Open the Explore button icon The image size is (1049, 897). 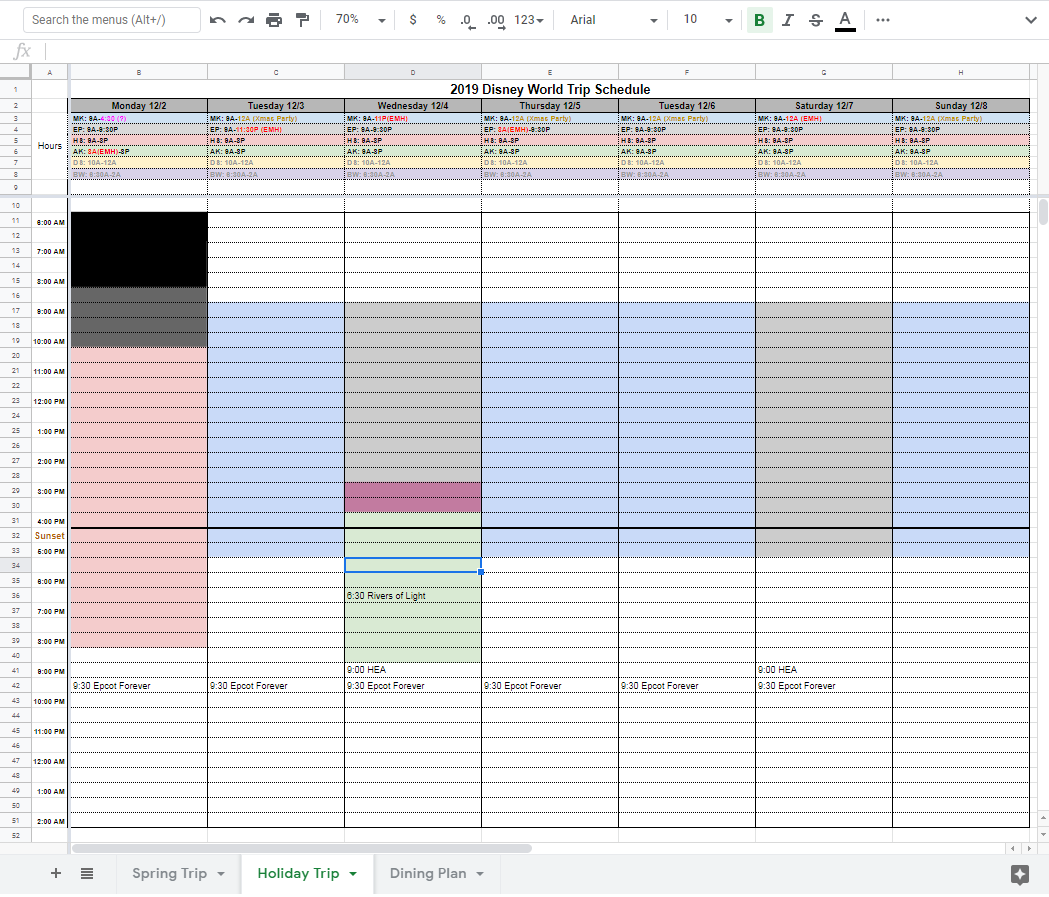coord(1020,874)
